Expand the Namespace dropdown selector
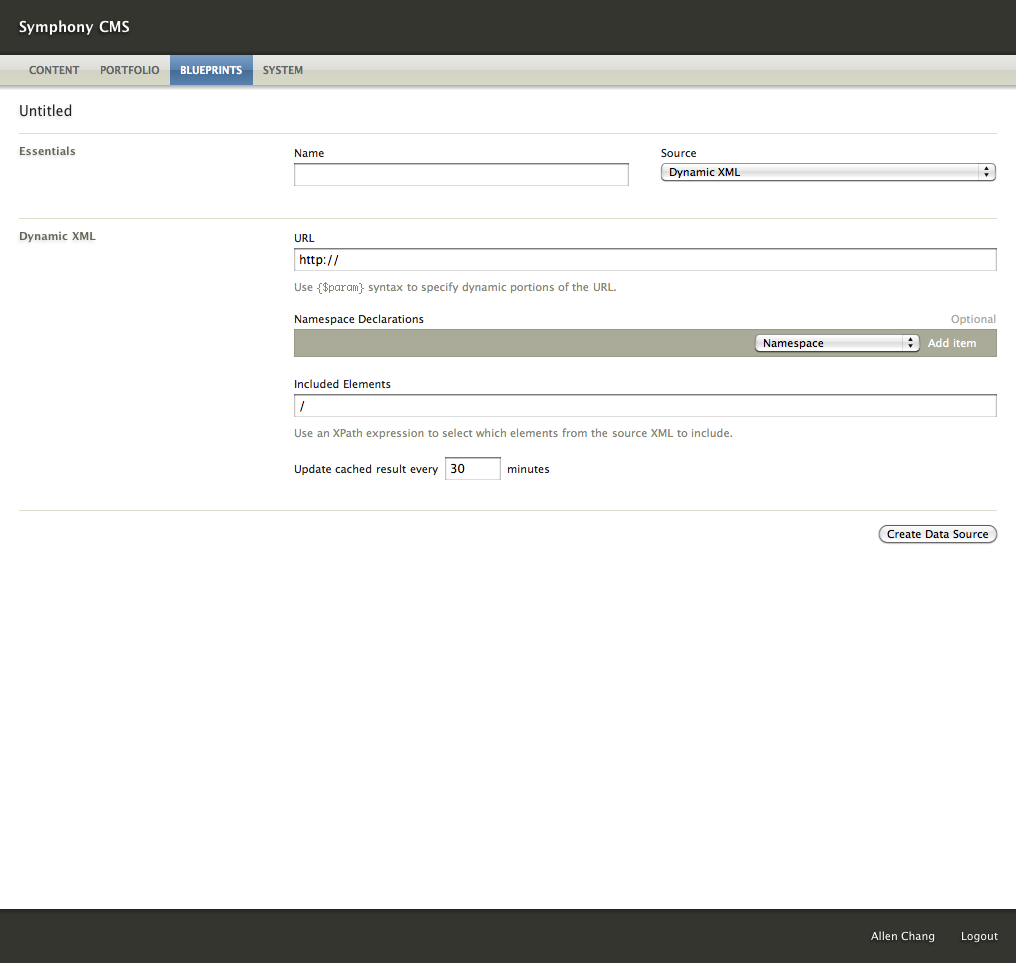The width and height of the screenshot is (1016, 963). point(836,343)
